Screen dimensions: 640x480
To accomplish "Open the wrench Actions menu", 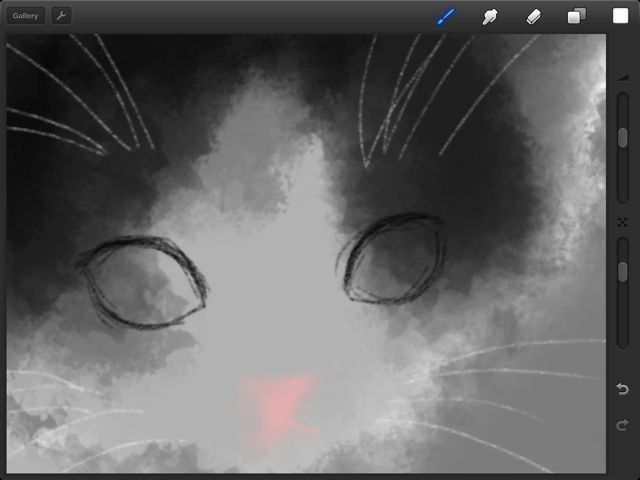I will 61,16.
